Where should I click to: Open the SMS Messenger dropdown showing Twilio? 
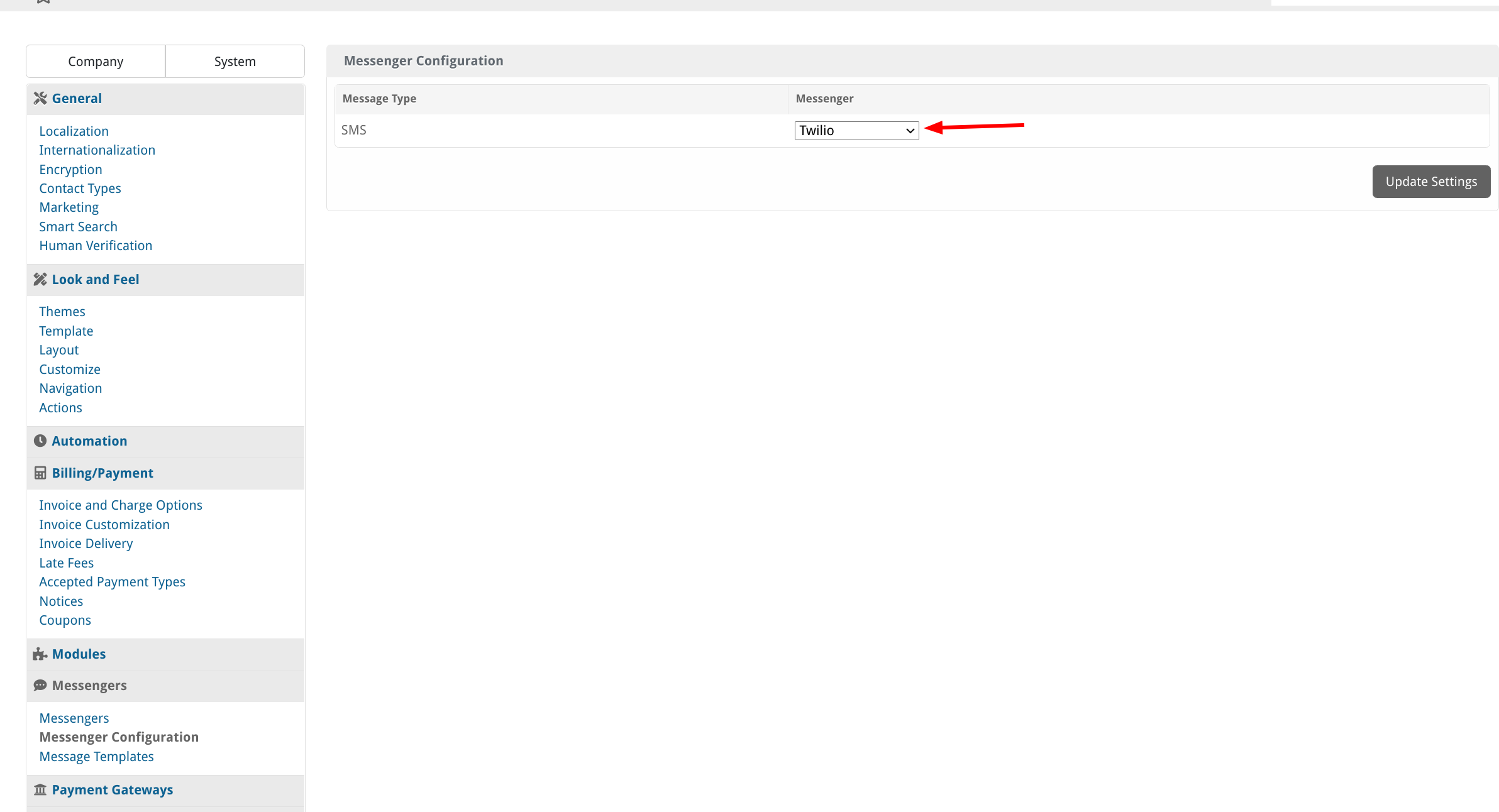[x=856, y=130]
